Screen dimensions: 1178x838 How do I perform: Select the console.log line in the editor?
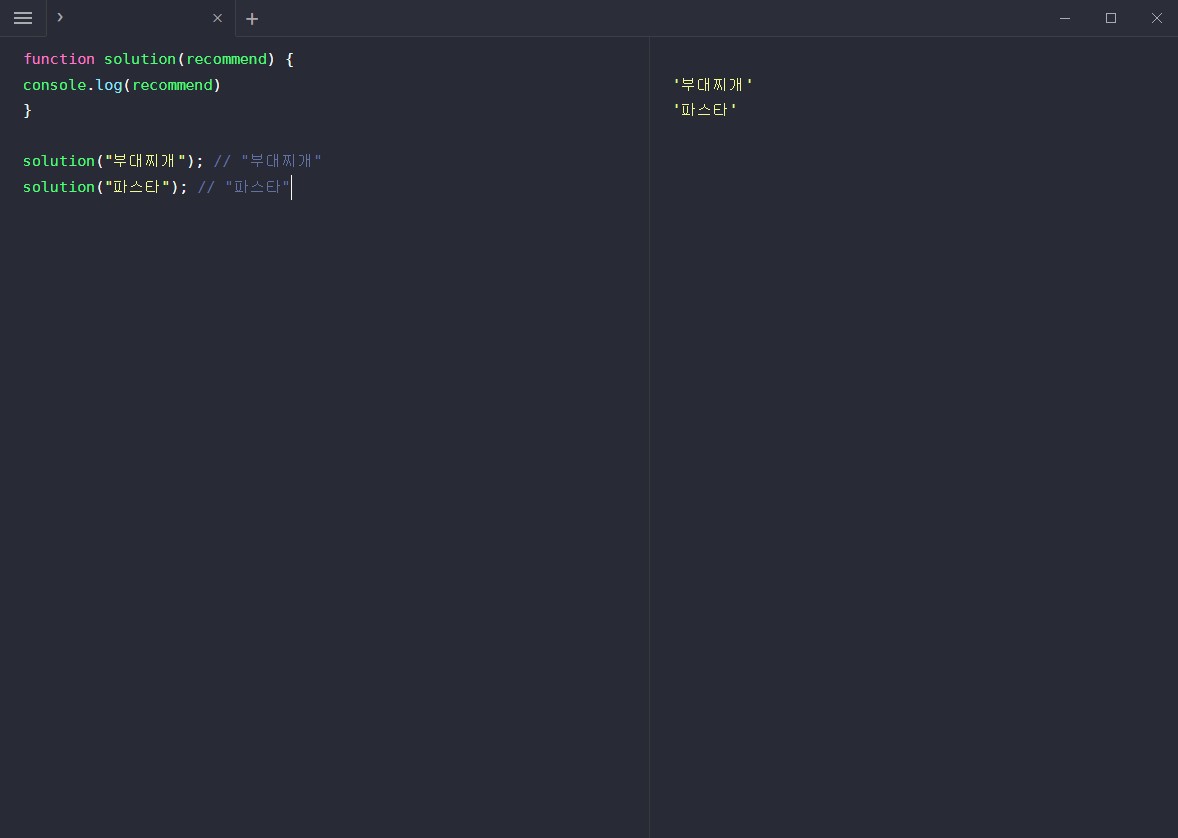pyautogui.click(x=122, y=85)
